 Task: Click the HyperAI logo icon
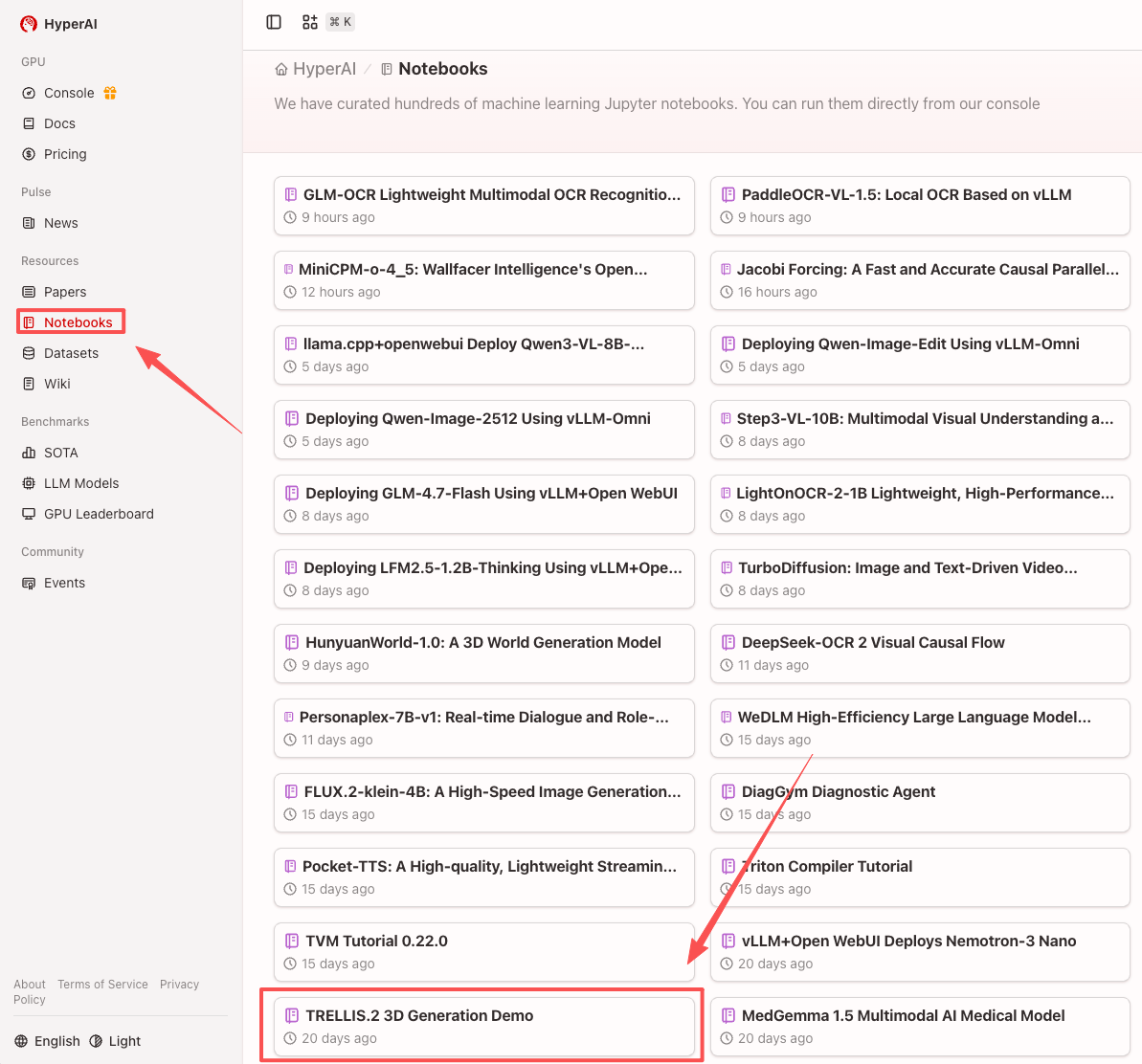(29, 24)
